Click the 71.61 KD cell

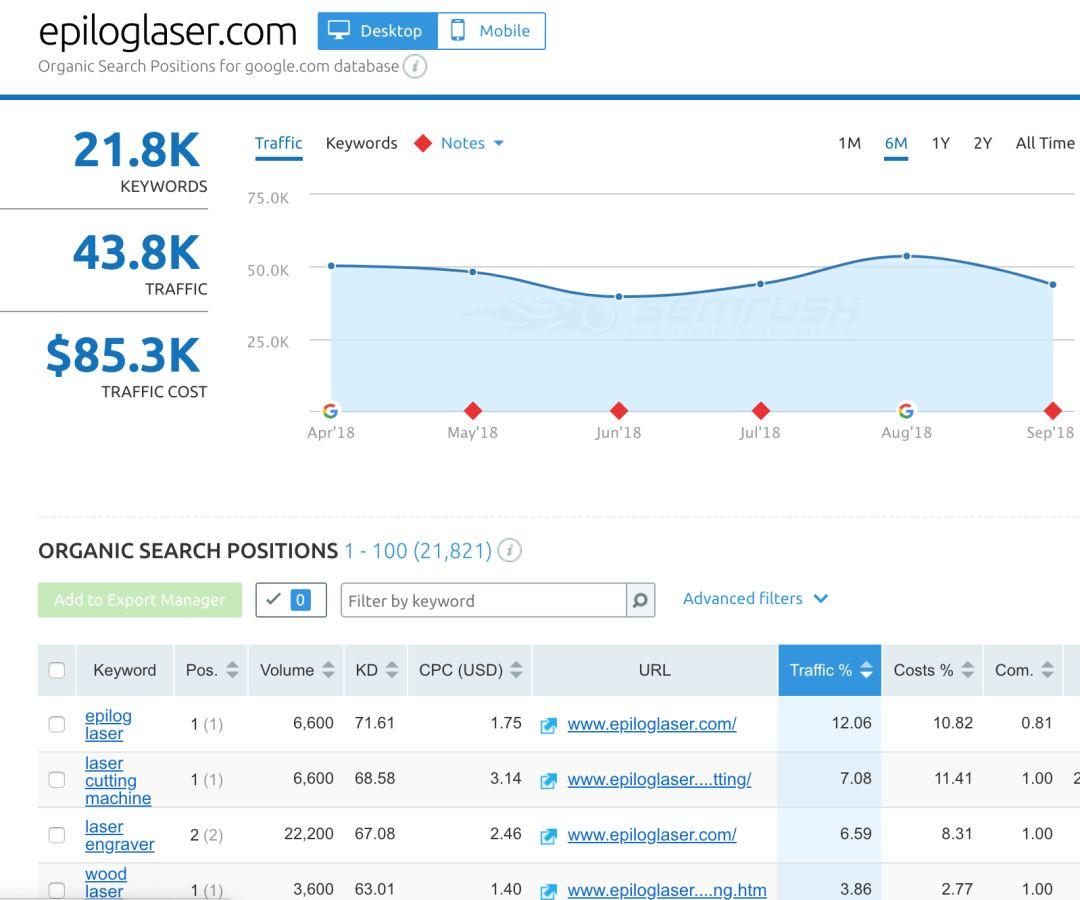375,723
